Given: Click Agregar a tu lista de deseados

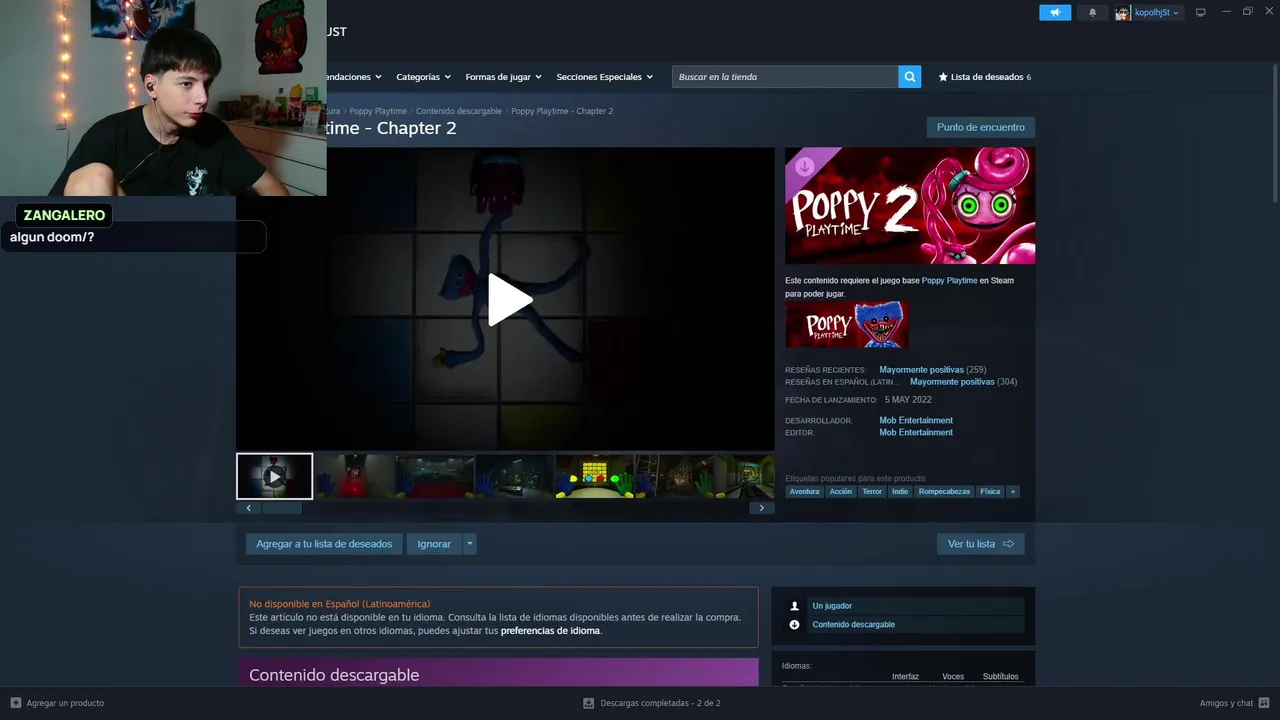Looking at the screenshot, I should pos(324,544).
